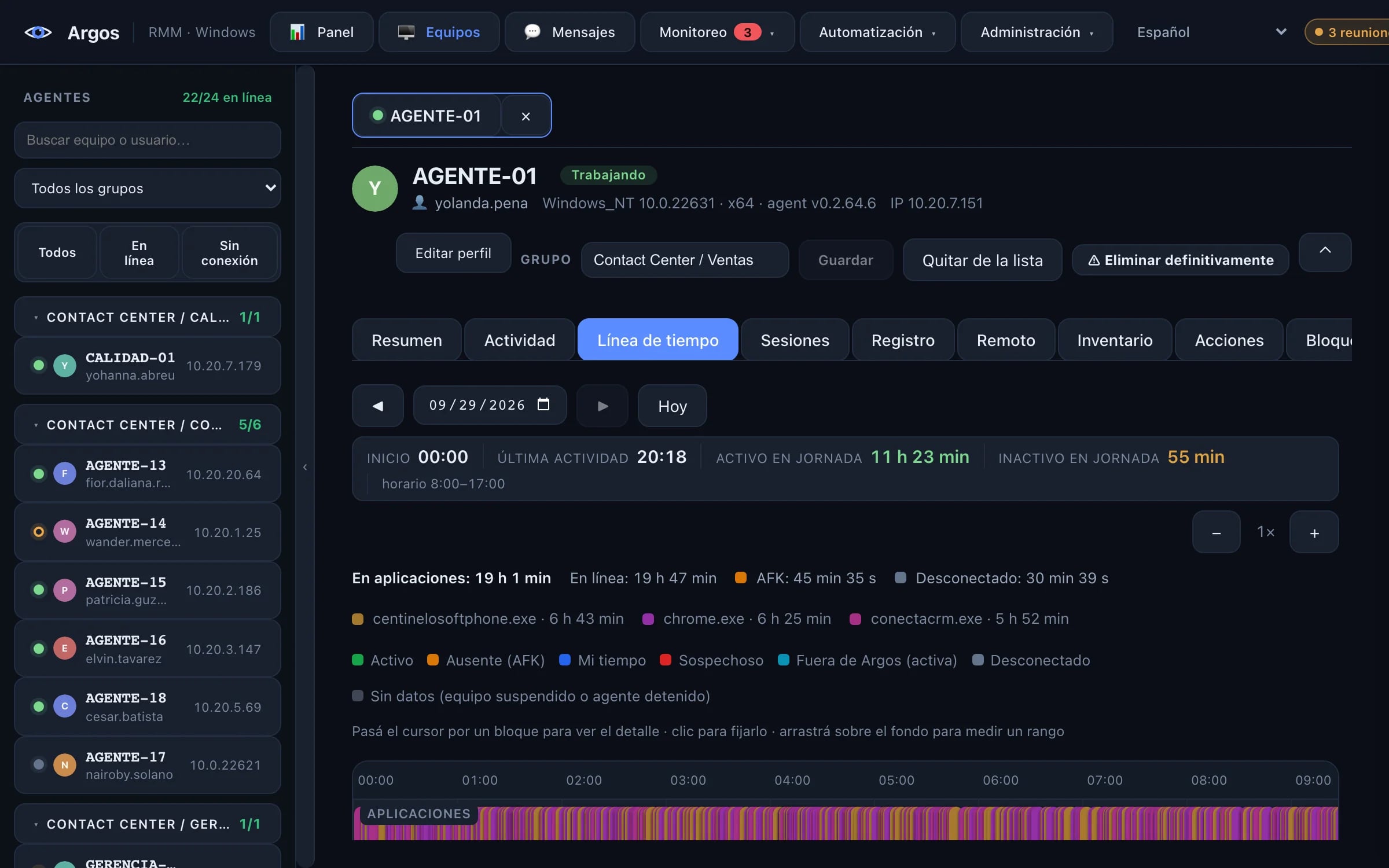This screenshot has width=1389, height=868.
Task: Collapse the agent header with up chevron
Action: pyautogui.click(x=1325, y=252)
